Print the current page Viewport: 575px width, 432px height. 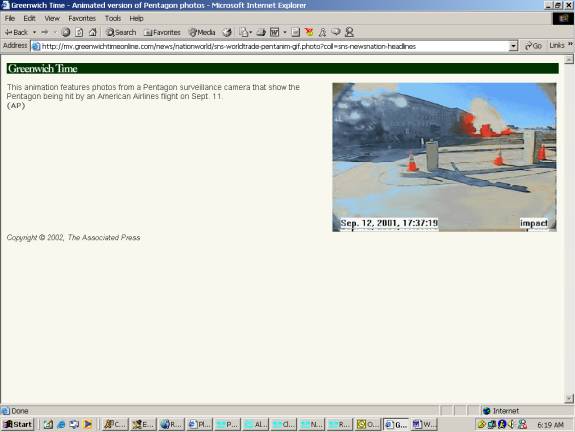(x=261, y=32)
